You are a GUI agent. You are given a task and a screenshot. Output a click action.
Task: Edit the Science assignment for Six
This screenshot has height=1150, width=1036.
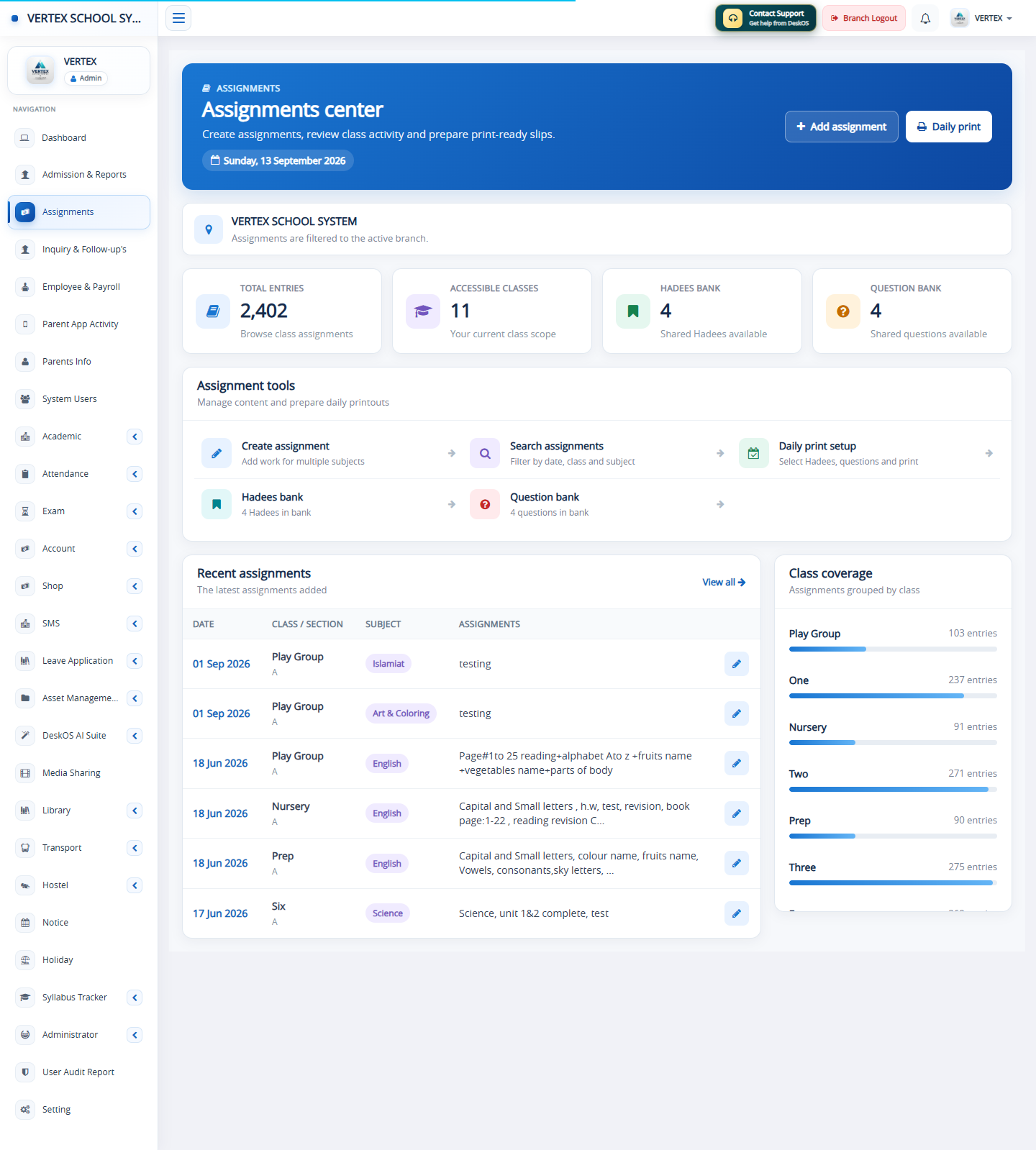coord(737,913)
